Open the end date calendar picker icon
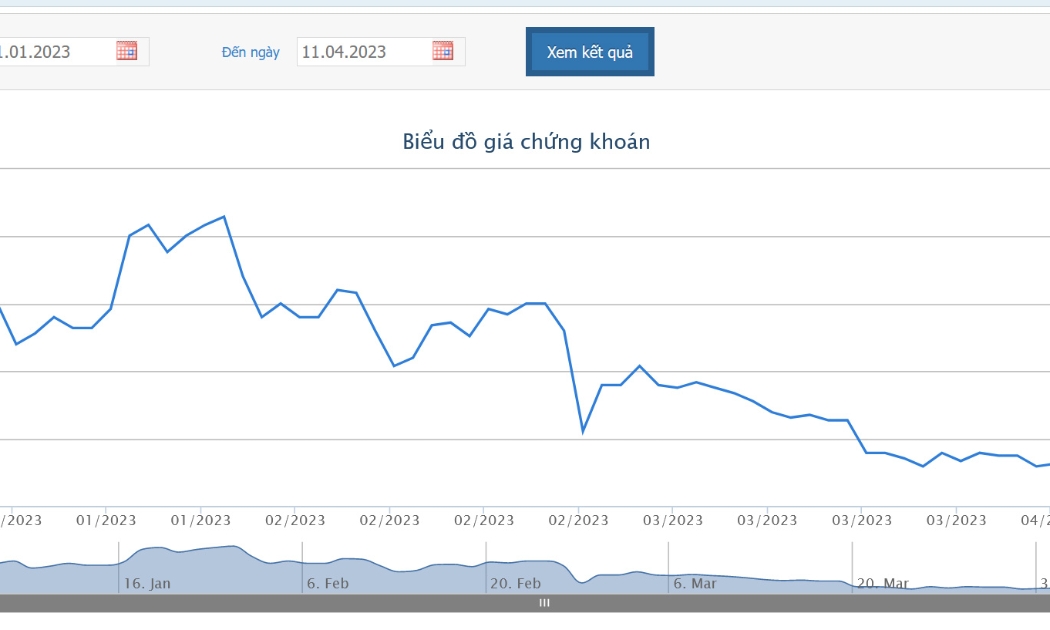The image size is (1050, 630). (443, 51)
